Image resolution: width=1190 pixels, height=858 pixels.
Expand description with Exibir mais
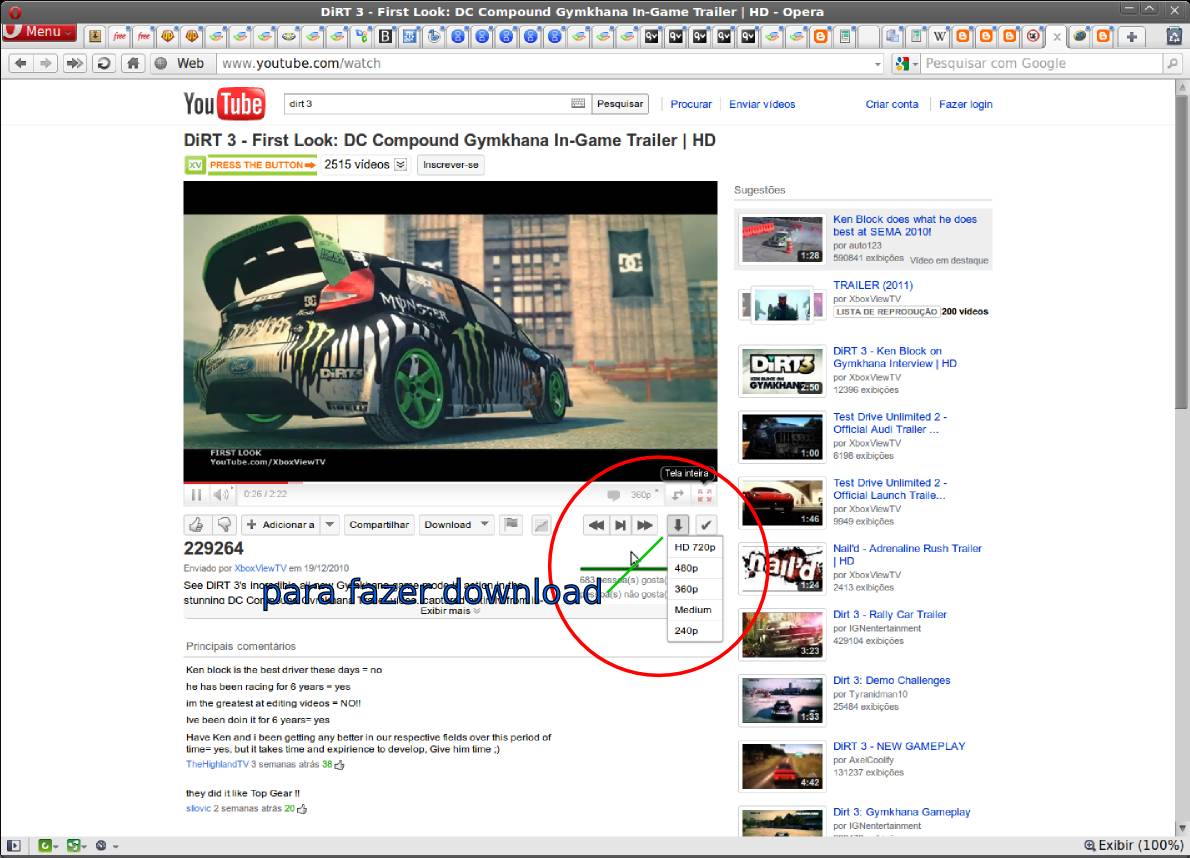point(450,611)
